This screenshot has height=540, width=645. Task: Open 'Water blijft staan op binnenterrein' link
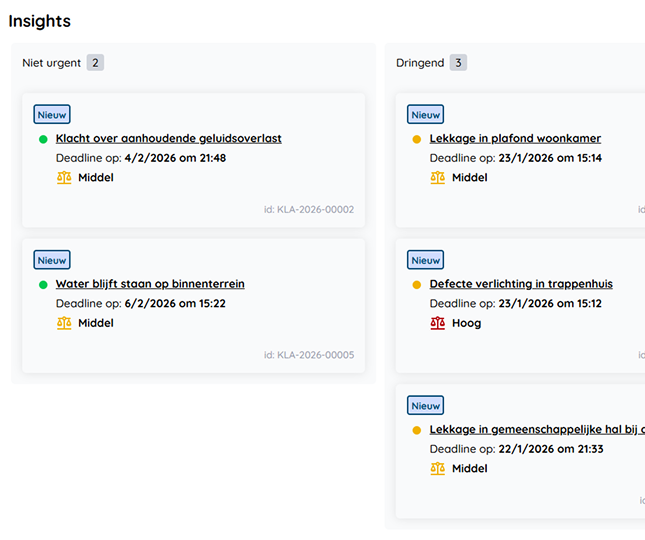(x=150, y=284)
